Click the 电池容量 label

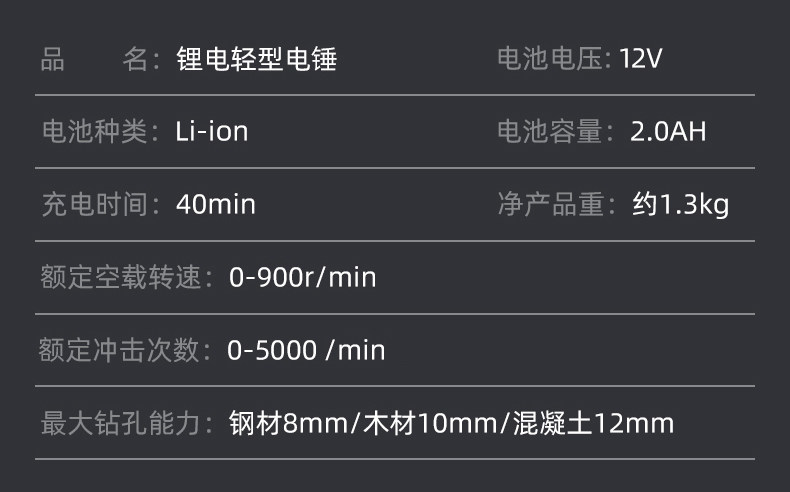coord(552,131)
